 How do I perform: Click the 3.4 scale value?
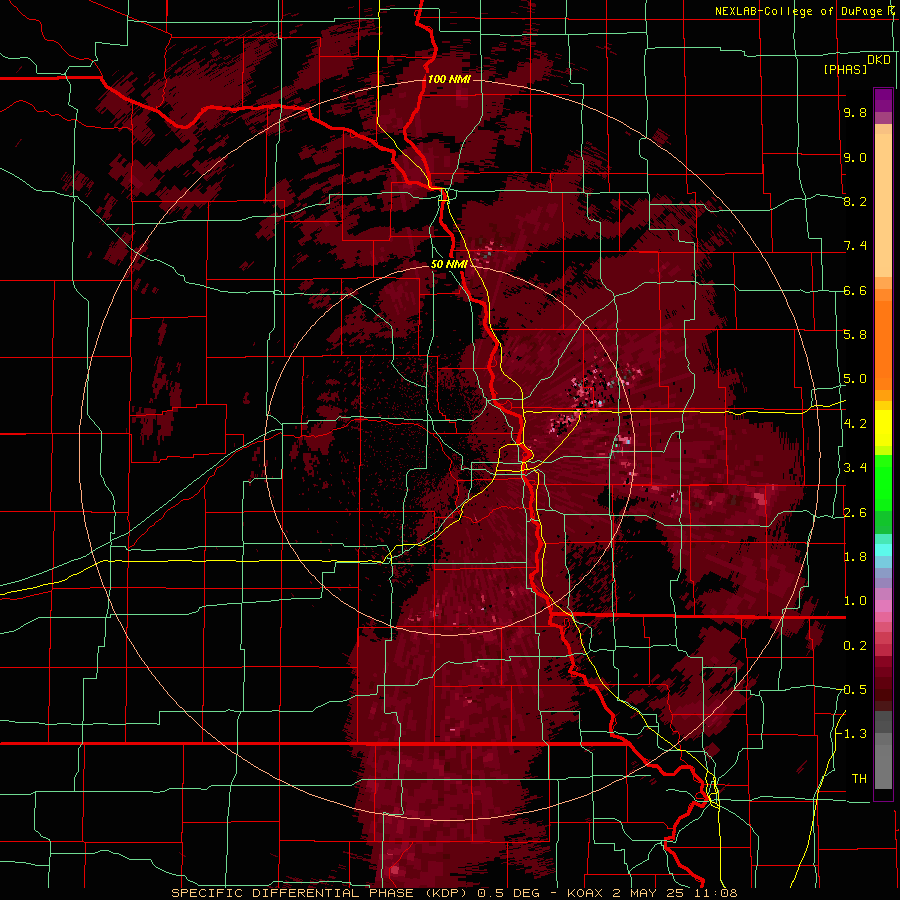(855, 468)
